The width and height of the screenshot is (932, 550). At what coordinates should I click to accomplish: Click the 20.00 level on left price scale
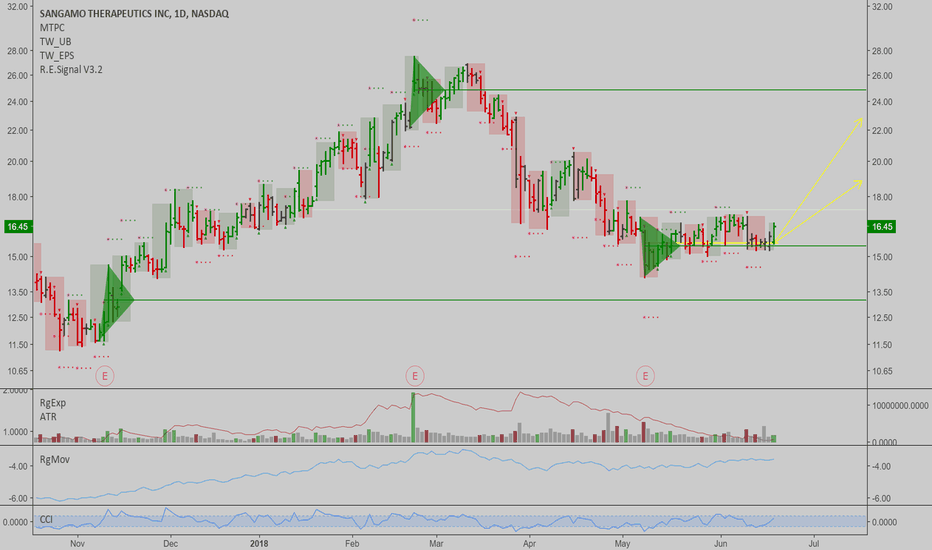click(x=17, y=162)
